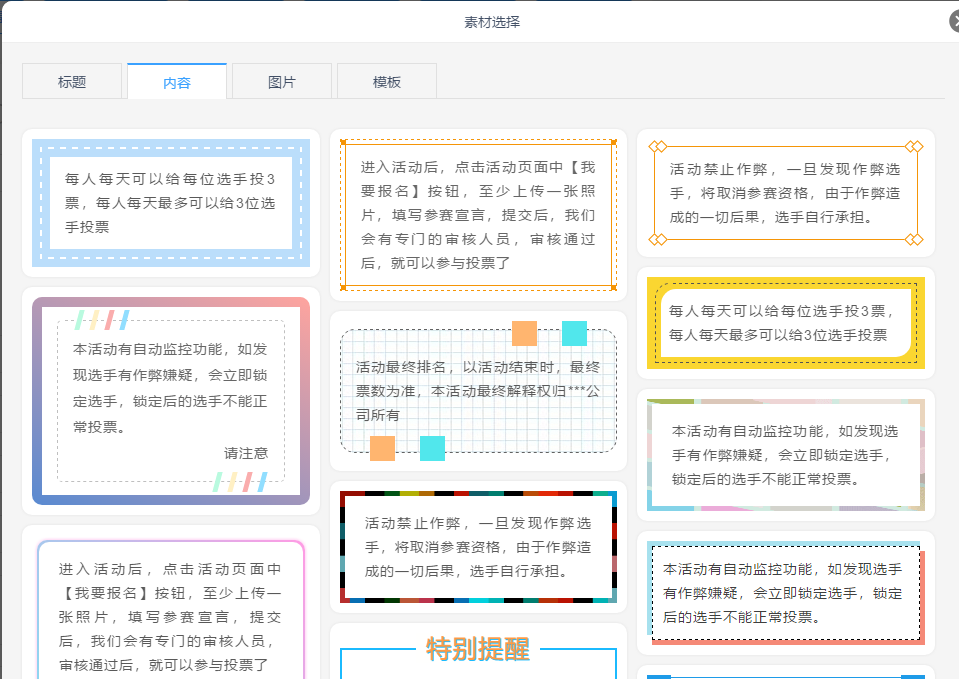Select the multicolor striped-border no-cheating card
Image resolution: width=959 pixels, height=679 pixels.
(x=478, y=547)
